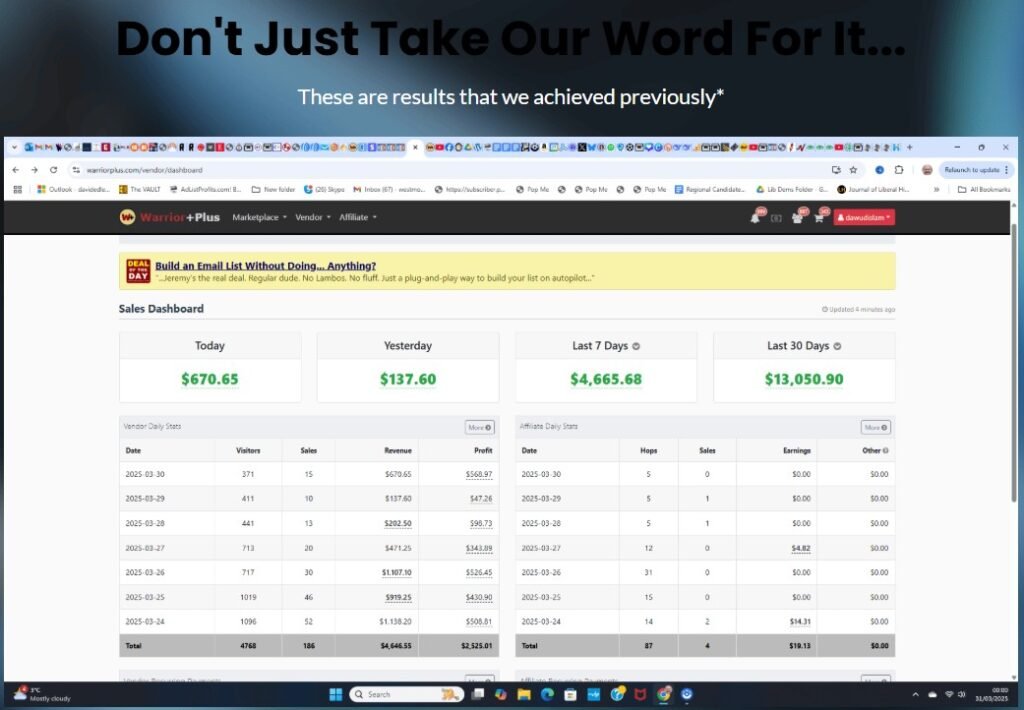1024x710 pixels.
Task: Close the active browser tab
Action: coord(415,147)
